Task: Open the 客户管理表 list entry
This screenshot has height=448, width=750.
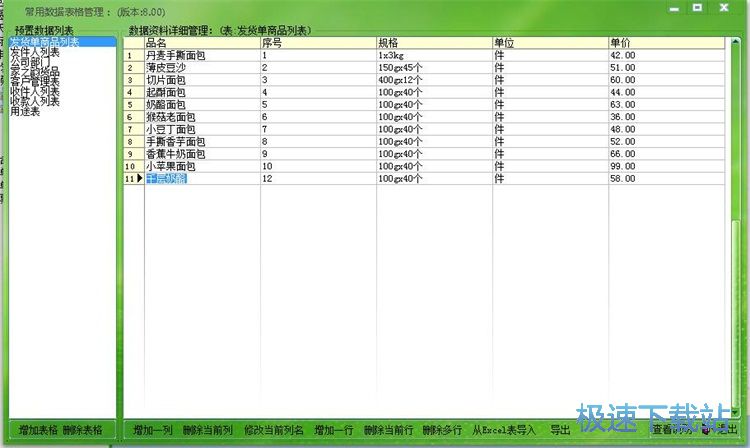Action: [x=35, y=82]
